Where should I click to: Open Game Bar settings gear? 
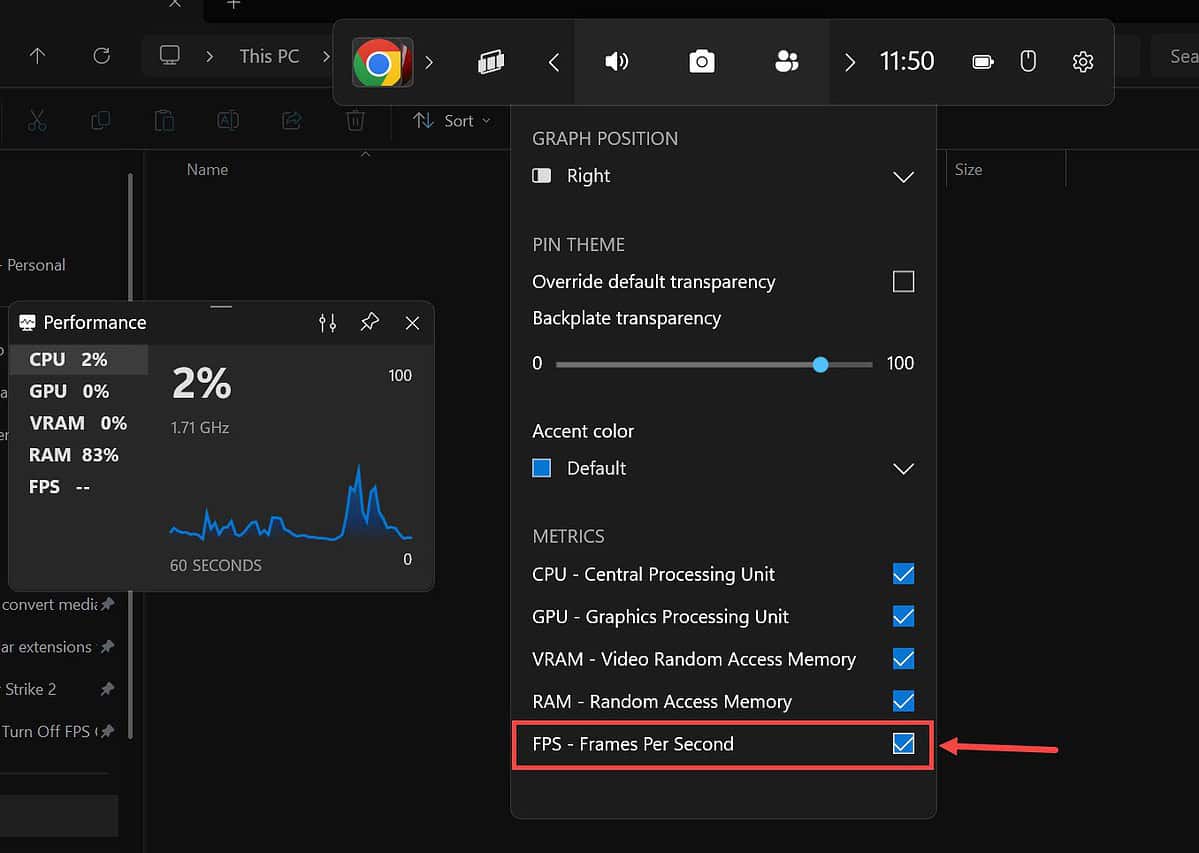(x=1083, y=61)
